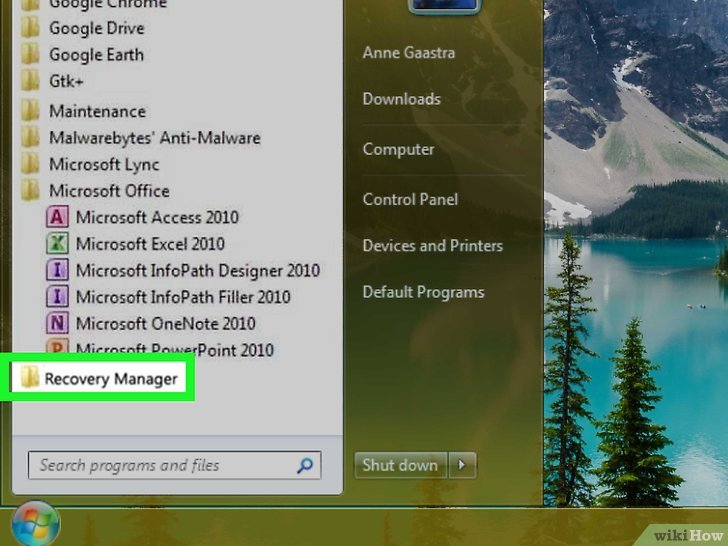Expand the Google Chrome folder
Screen dimensions: 728x546
pyautogui.click(x=94, y=5)
